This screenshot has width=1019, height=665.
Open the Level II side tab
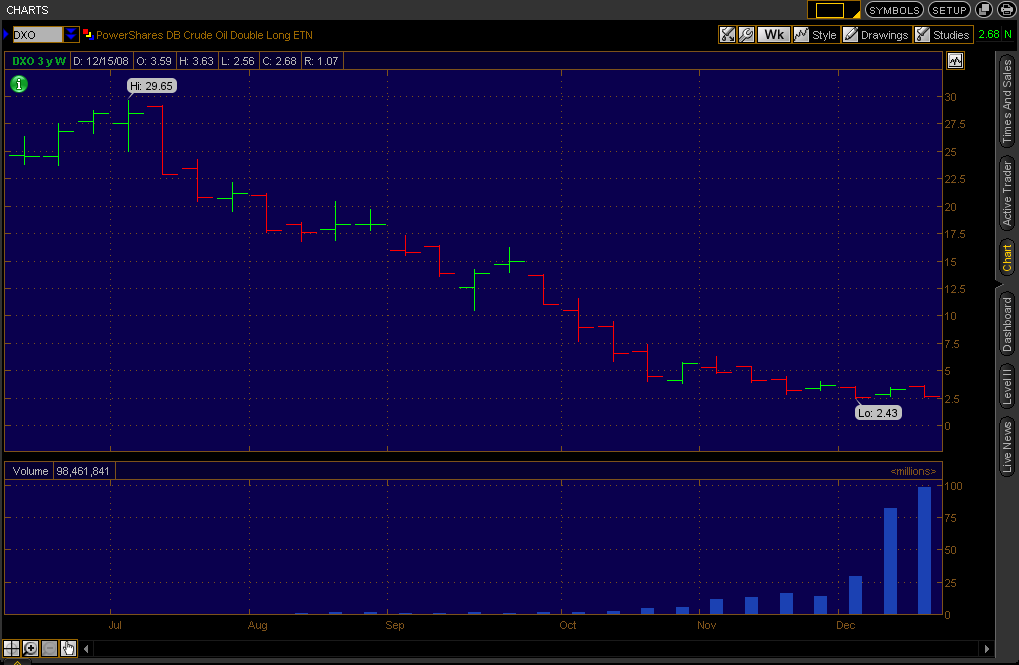click(1007, 386)
